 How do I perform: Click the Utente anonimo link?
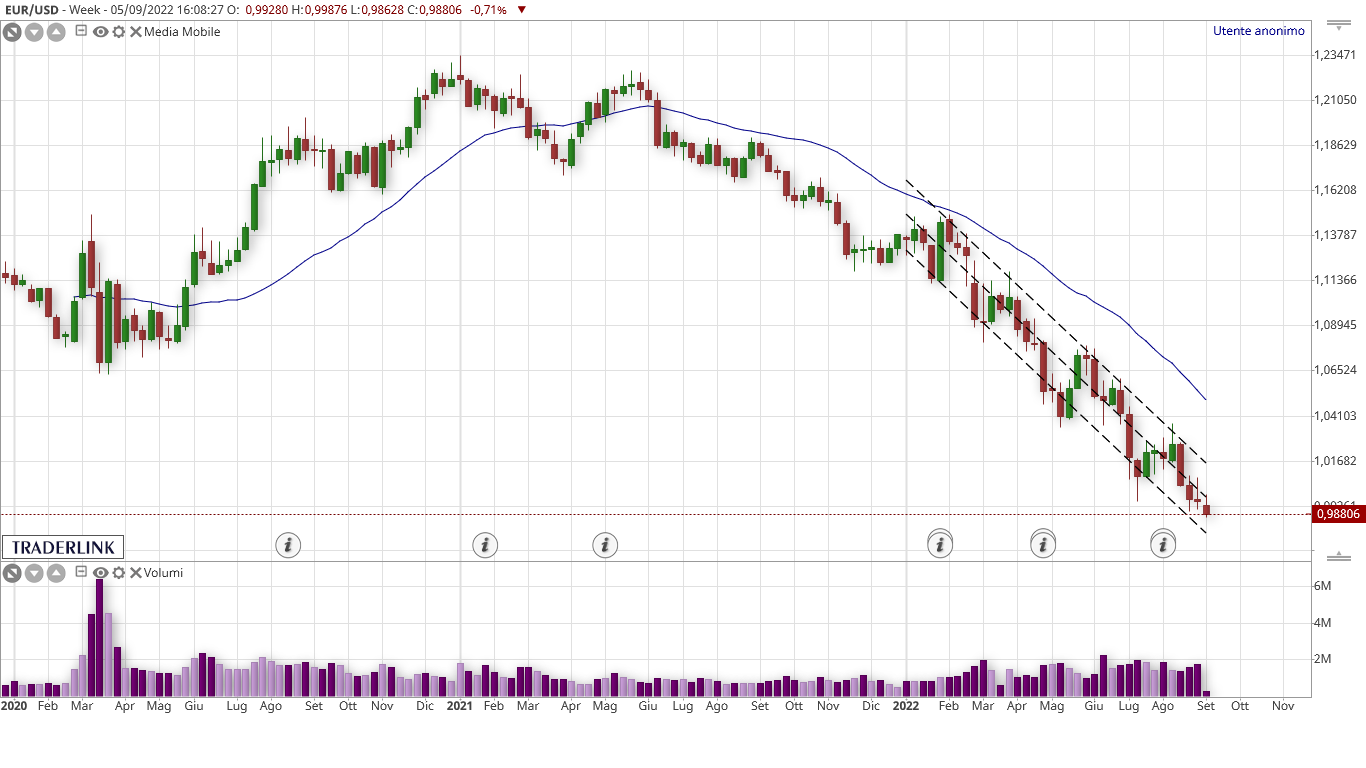[1258, 31]
